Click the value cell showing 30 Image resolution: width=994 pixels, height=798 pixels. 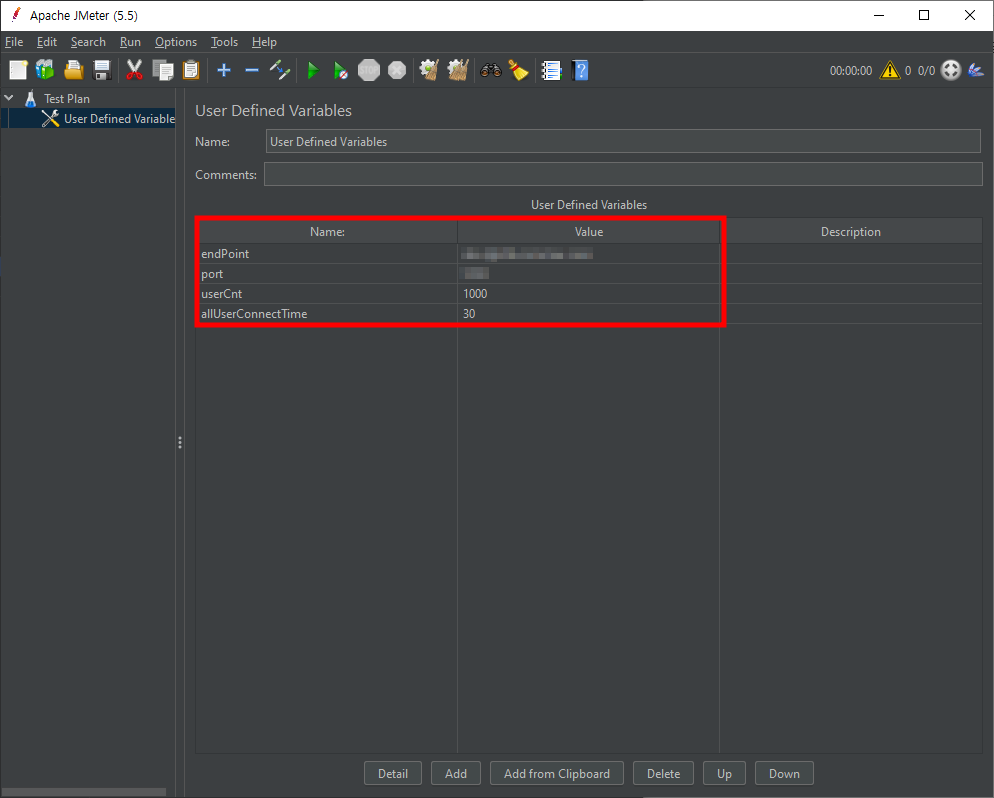(589, 314)
